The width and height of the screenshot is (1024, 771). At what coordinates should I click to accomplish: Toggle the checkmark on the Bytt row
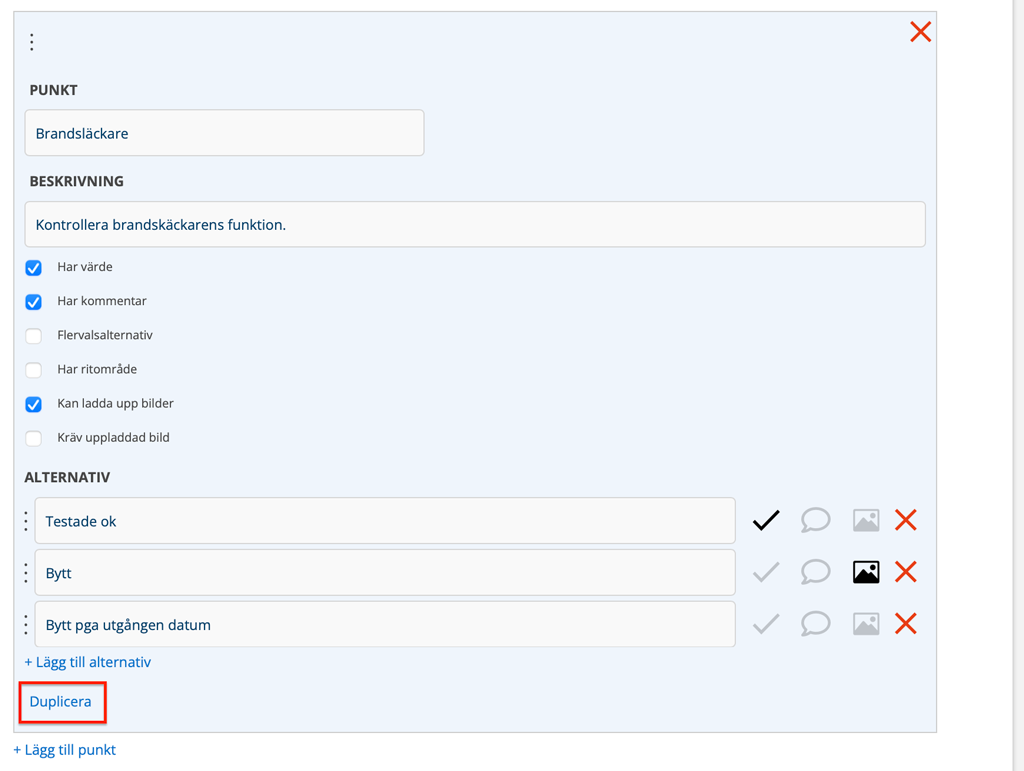[x=766, y=572]
